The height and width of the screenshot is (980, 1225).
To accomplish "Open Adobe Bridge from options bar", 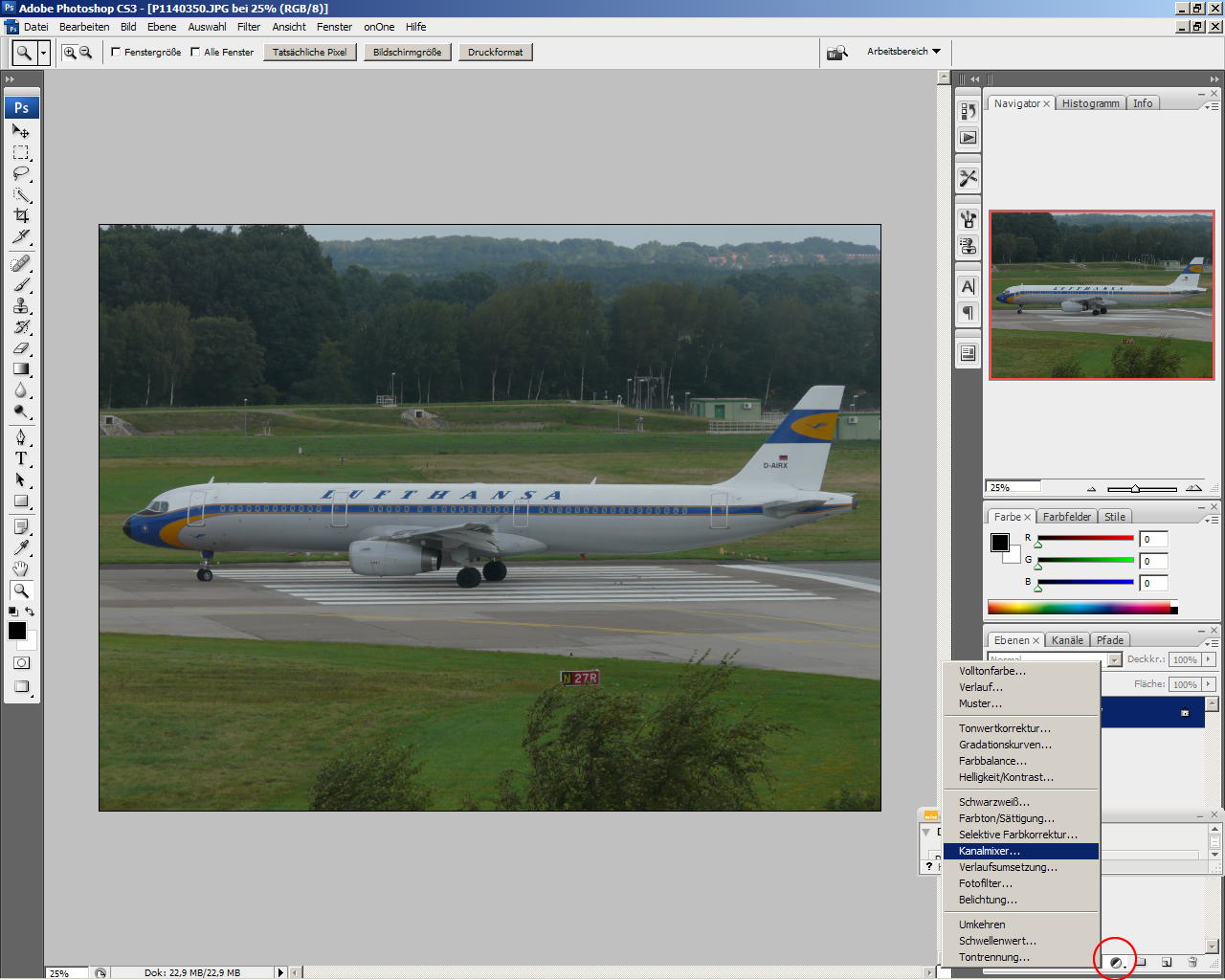I will coord(837,53).
